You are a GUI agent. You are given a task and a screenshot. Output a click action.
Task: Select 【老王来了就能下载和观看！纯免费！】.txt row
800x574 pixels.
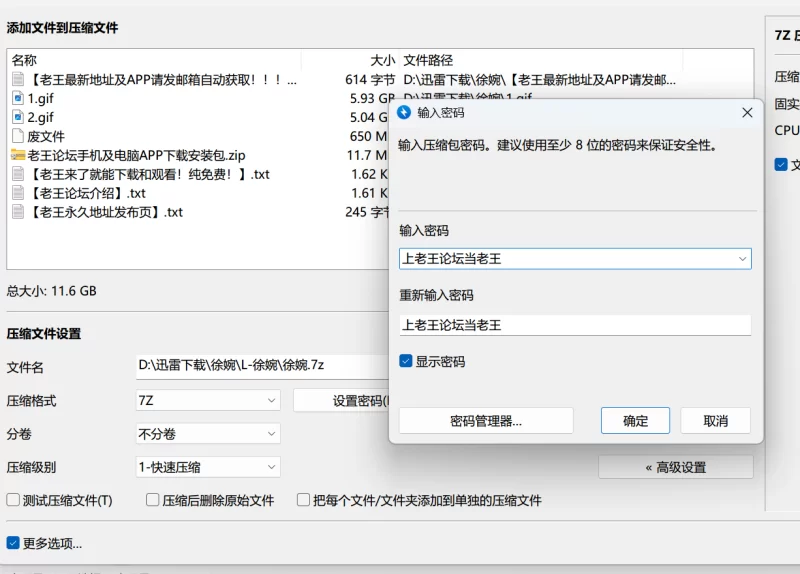click(x=198, y=174)
